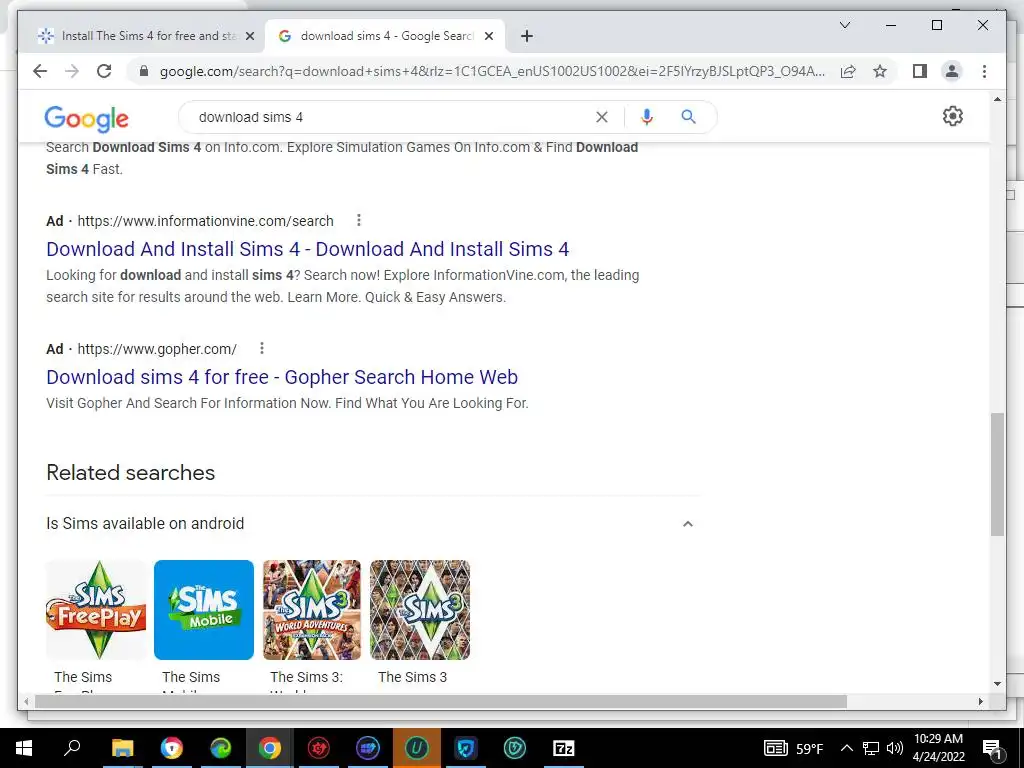The width and height of the screenshot is (1024, 768).
Task: Close the download sims 4 Google tab
Action: click(x=488, y=36)
